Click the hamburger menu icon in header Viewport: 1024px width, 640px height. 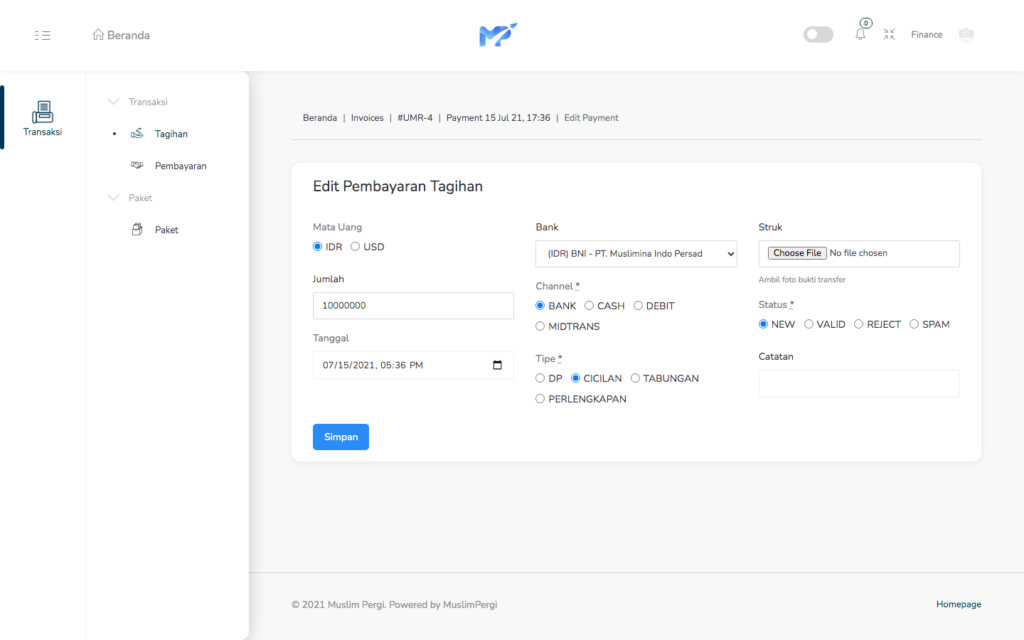tap(42, 35)
